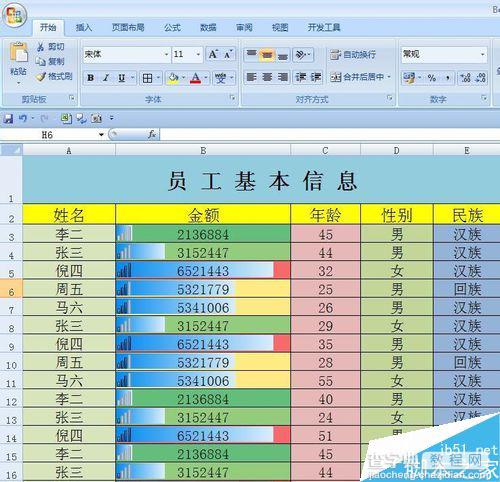
Task: Switch to 公式 Formulas tab
Action: coord(172,27)
